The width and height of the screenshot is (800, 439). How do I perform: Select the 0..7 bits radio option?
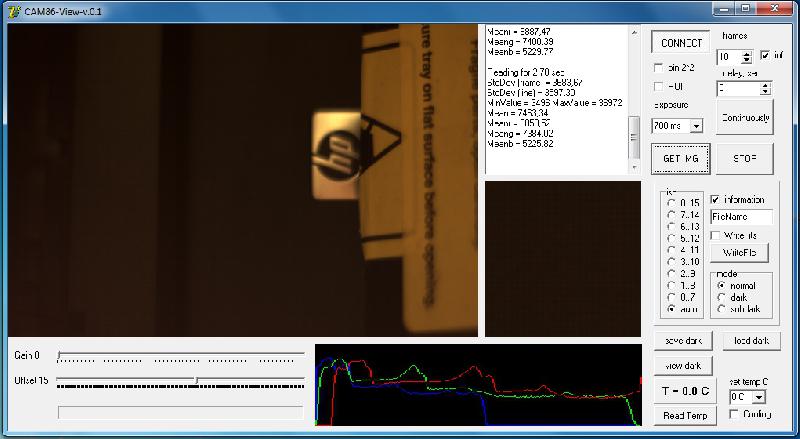point(671,297)
